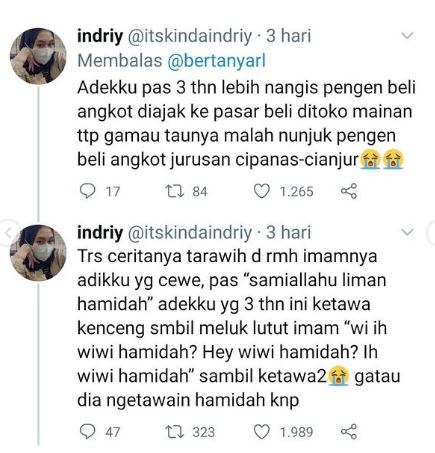Open first tweet's 3 hari timestamp

(288, 36)
